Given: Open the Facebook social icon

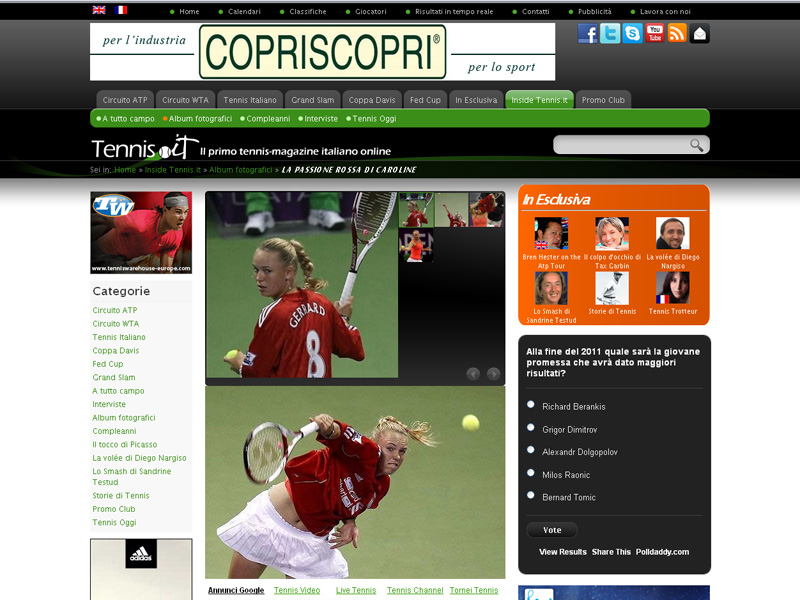Looking at the screenshot, I should click(588, 34).
